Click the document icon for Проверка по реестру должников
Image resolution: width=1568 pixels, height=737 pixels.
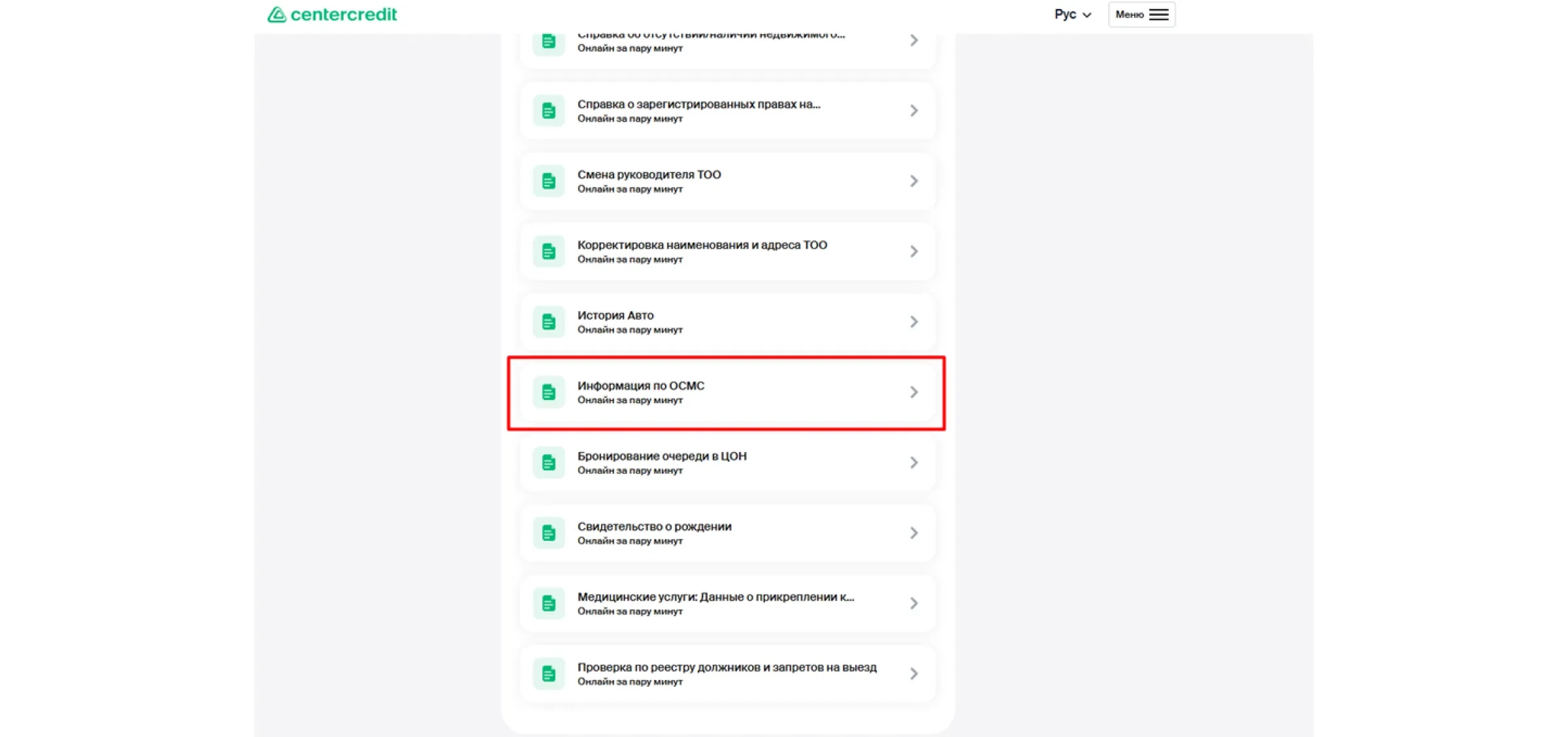549,673
